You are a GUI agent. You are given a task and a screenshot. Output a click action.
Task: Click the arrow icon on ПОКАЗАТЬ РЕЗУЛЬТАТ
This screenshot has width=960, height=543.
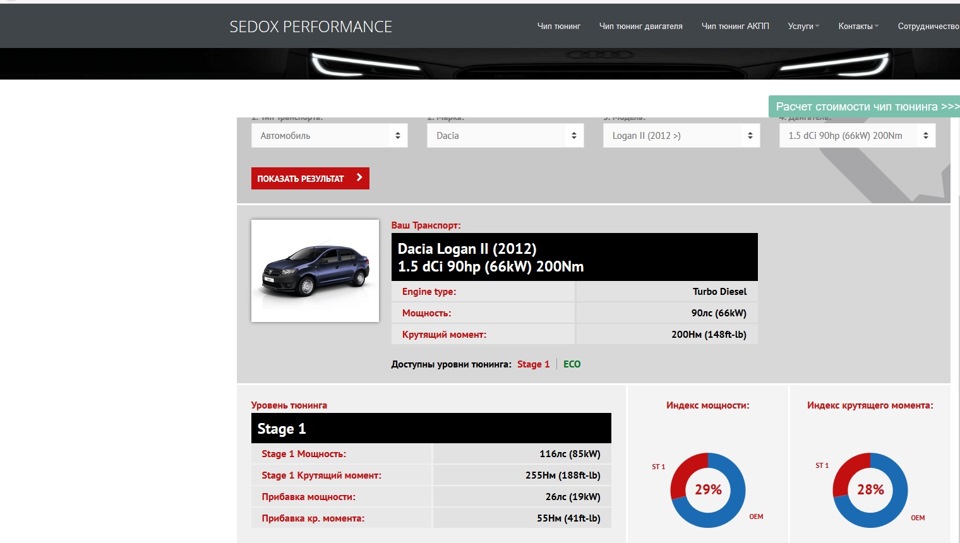coord(359,178)
